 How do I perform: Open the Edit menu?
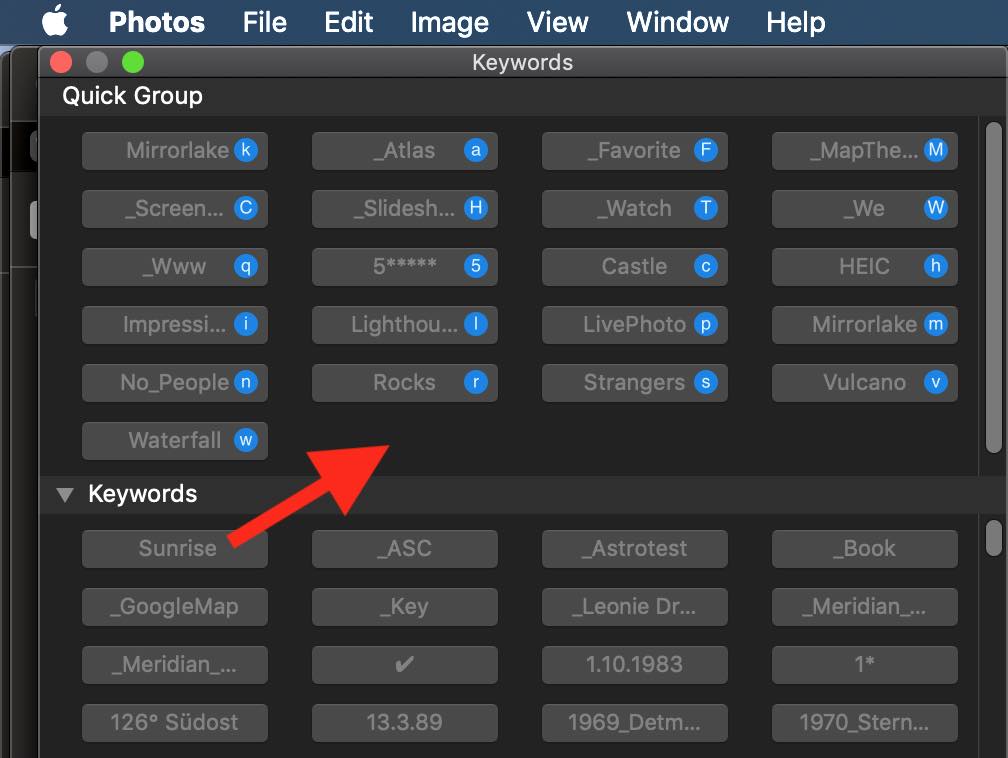point(348,22)
